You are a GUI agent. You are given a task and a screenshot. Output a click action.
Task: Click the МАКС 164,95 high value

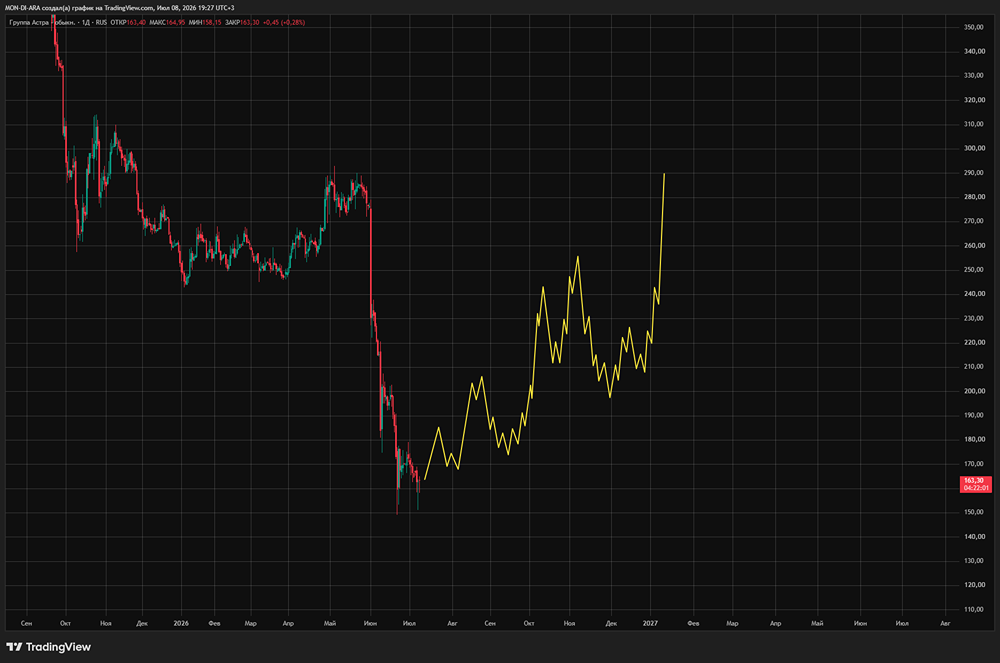tap(167, 22)
